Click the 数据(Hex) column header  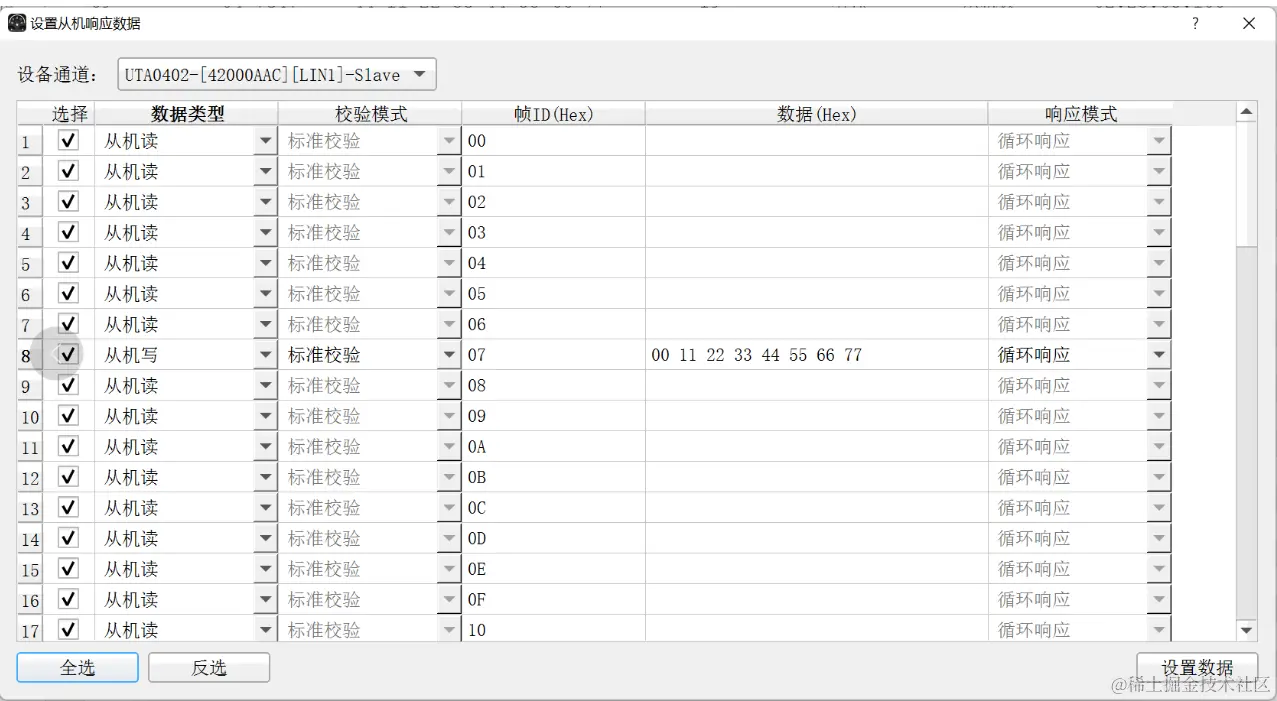(817, 114)
